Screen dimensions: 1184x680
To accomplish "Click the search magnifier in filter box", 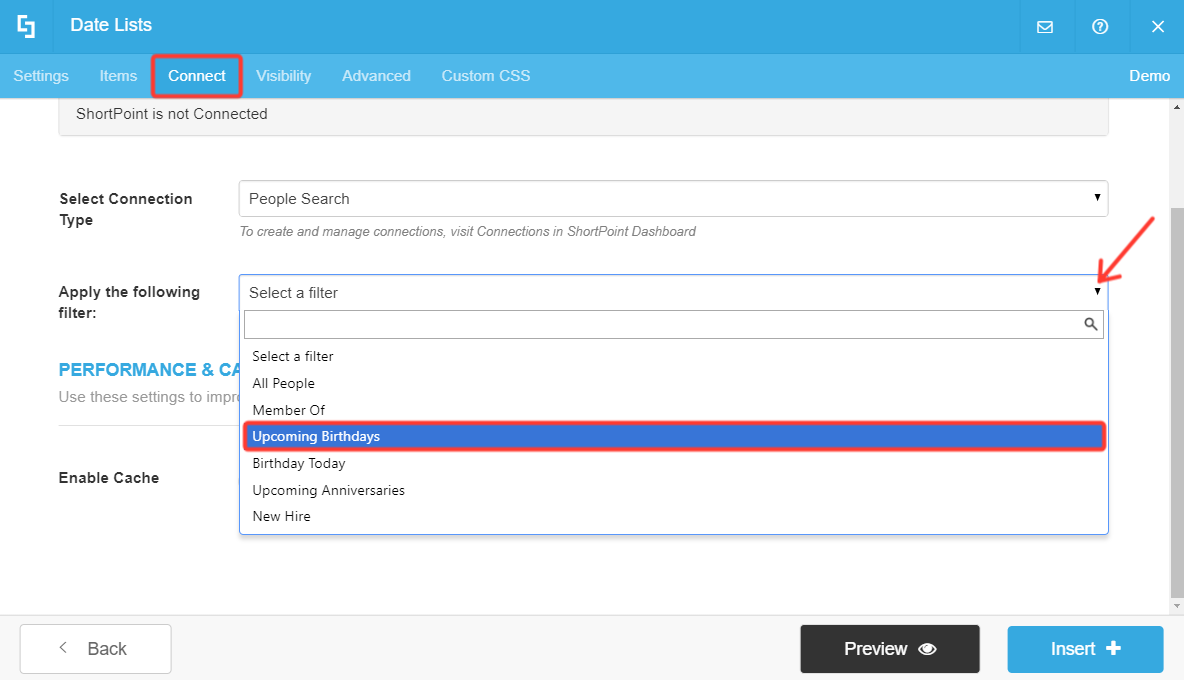I will [x=1090, y=324].
